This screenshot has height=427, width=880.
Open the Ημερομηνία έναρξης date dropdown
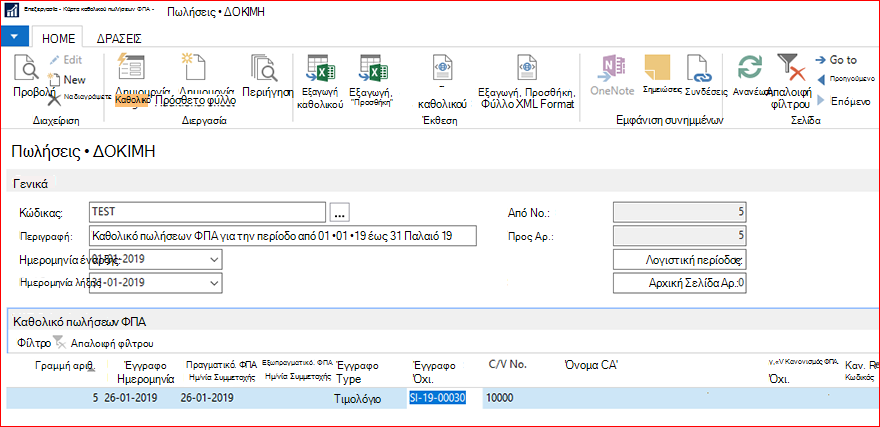[213, 260]
